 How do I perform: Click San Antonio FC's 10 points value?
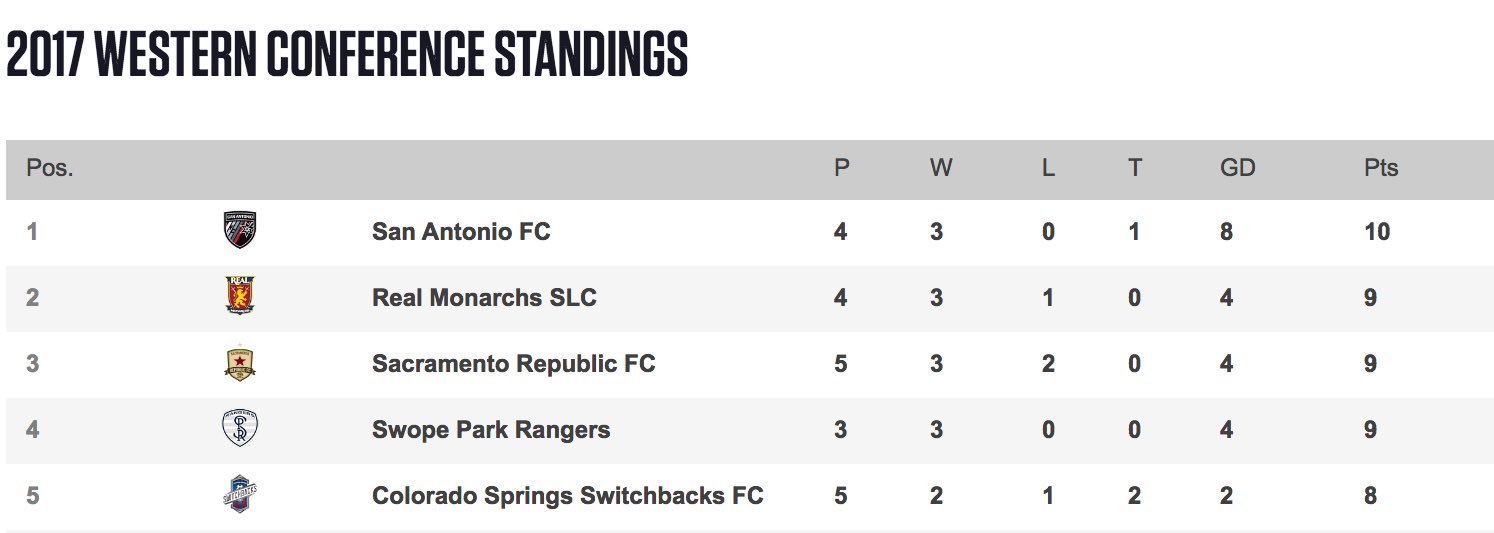(x=1377, y=232)
